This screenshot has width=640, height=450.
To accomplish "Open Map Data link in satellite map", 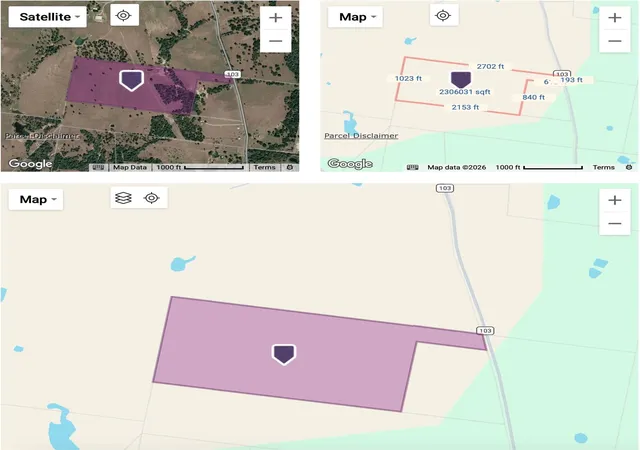I will [130, 167].
